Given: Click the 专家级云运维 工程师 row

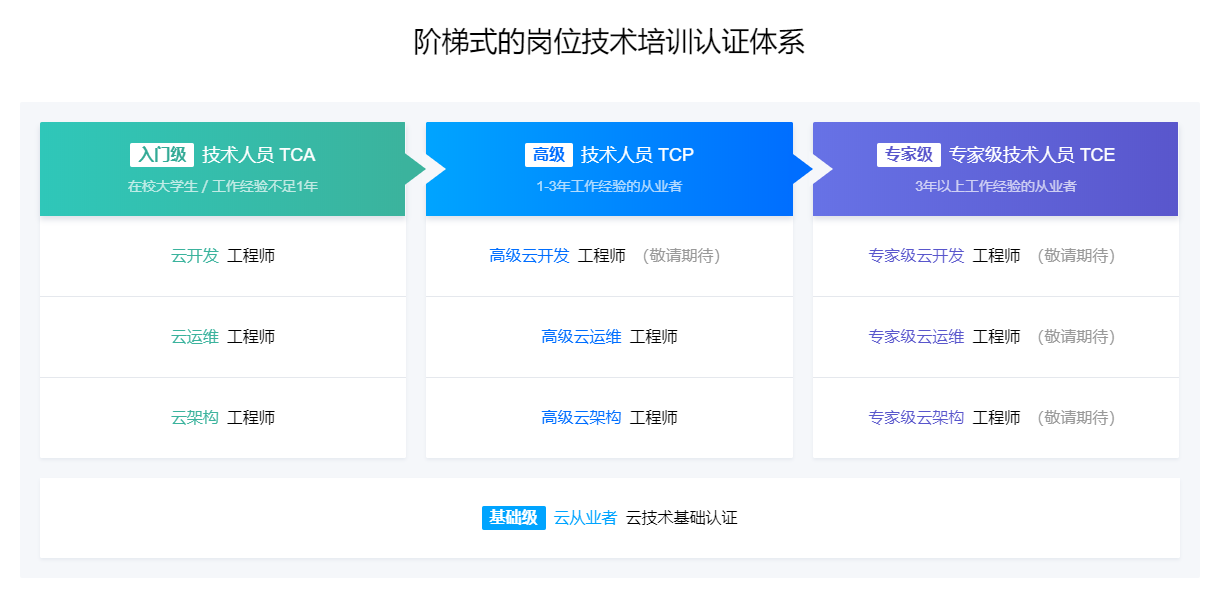Looking at the screenshot, I should point(944,337).
